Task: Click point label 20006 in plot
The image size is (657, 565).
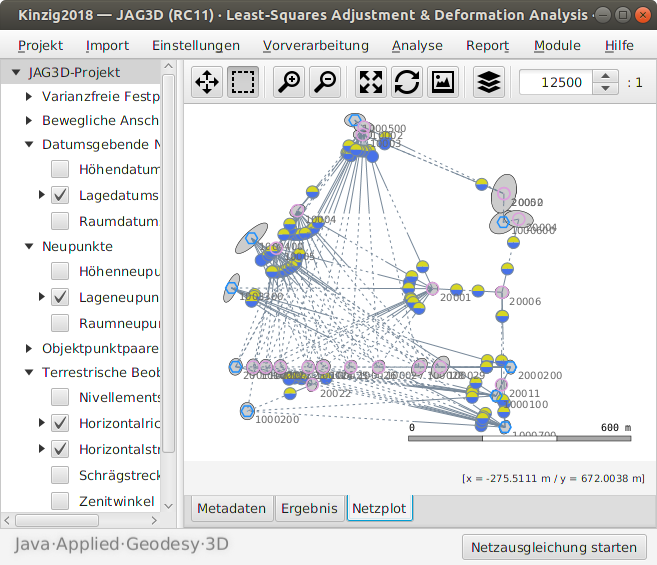Action: [x=525, y=301]
